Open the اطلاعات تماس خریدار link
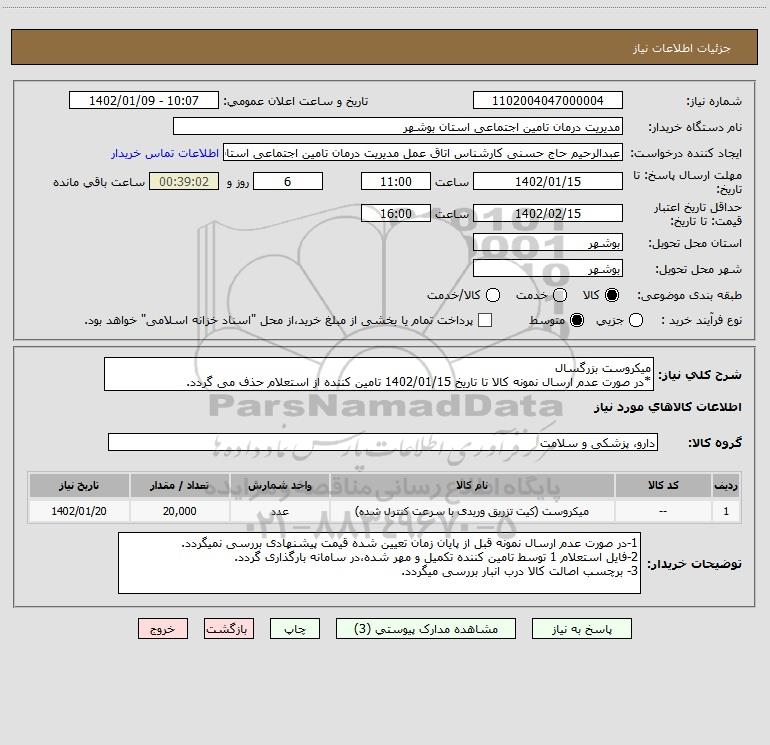This screenshot has height=745, width=770. coord(165,153)
